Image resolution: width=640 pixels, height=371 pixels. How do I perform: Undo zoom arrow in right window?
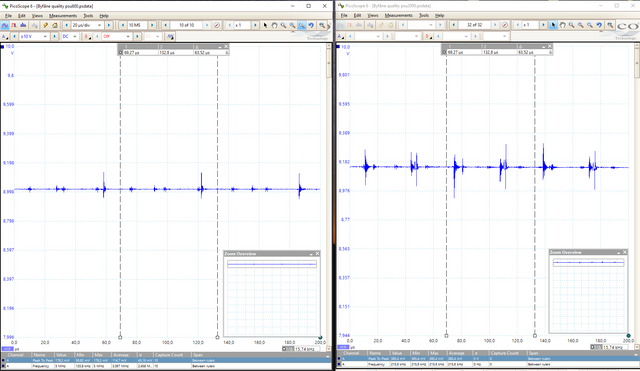599,25
